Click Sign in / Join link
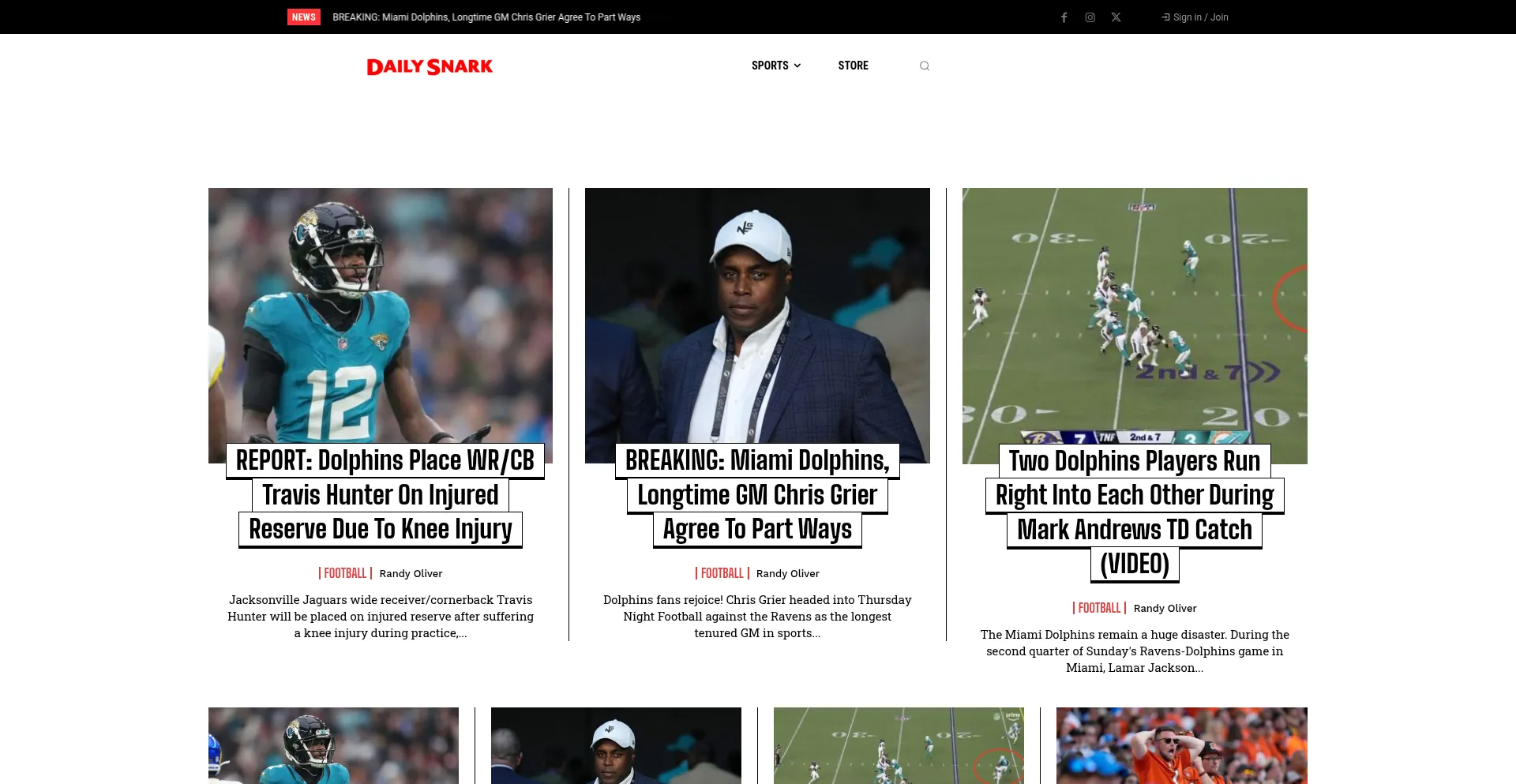 1195,17
